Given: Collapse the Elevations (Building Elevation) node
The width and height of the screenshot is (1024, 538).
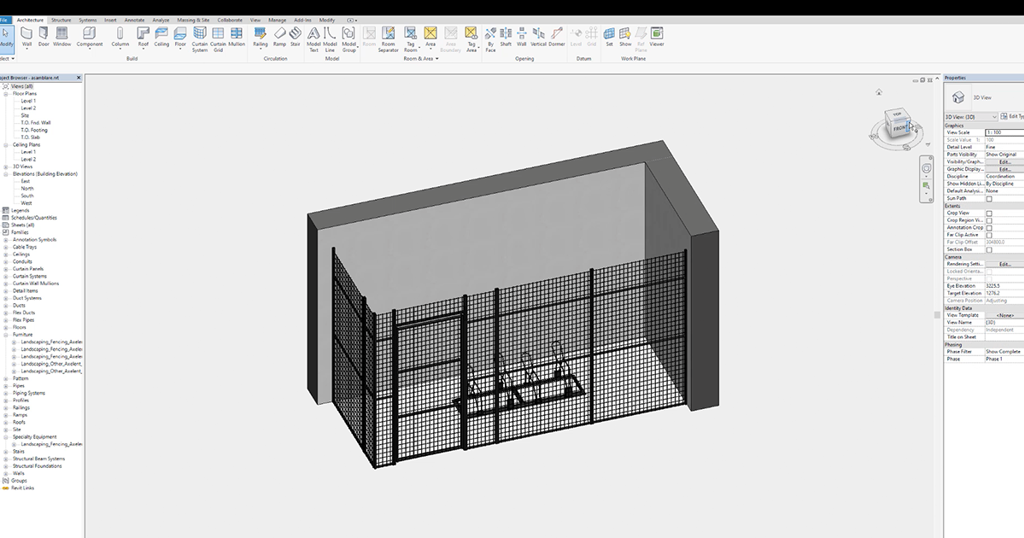Looking at the screenshot, I should (6, 174).
